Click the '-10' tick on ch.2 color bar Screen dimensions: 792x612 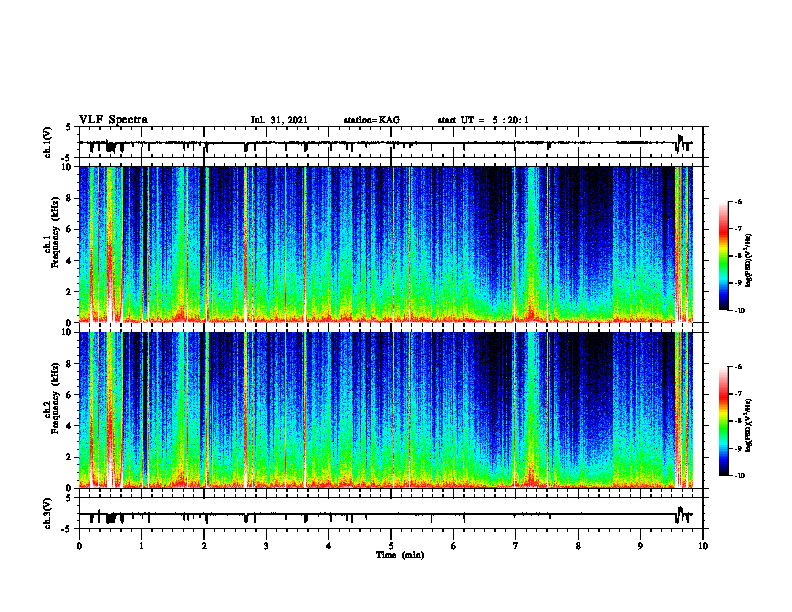coord(739,476)
